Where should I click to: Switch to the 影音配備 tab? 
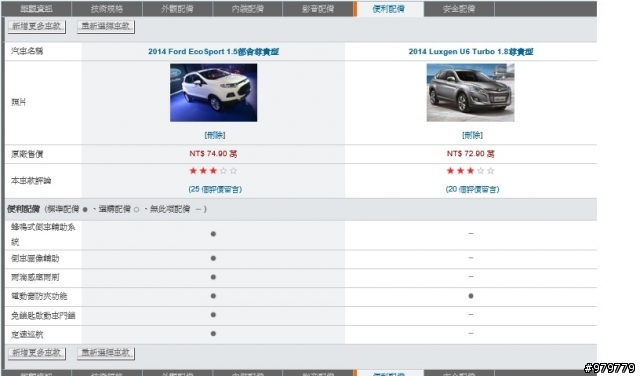[318, 9]
